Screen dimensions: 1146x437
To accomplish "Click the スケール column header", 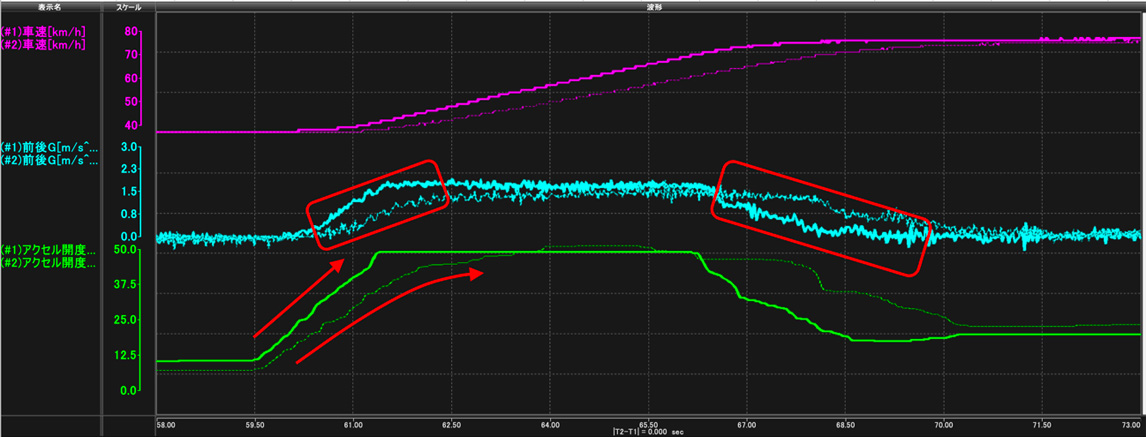I will [x=129, y=6].
